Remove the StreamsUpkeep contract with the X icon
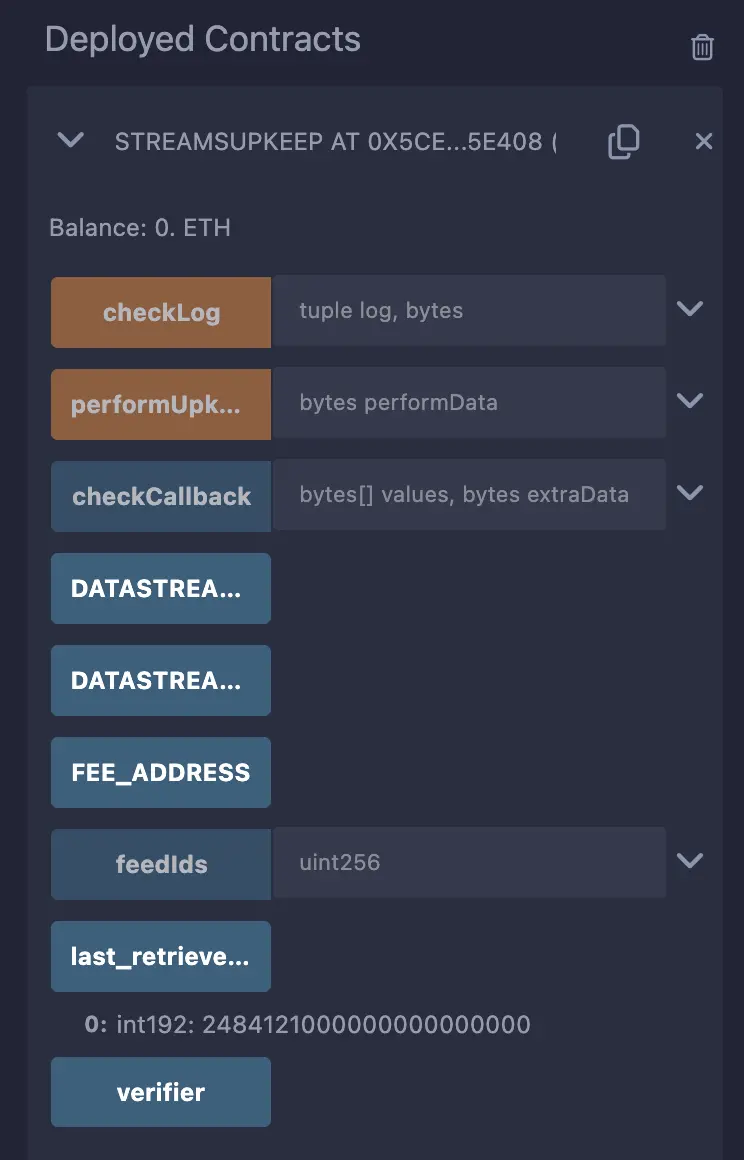This screenshot has width=744, height=1160. [x=704, y=141]
